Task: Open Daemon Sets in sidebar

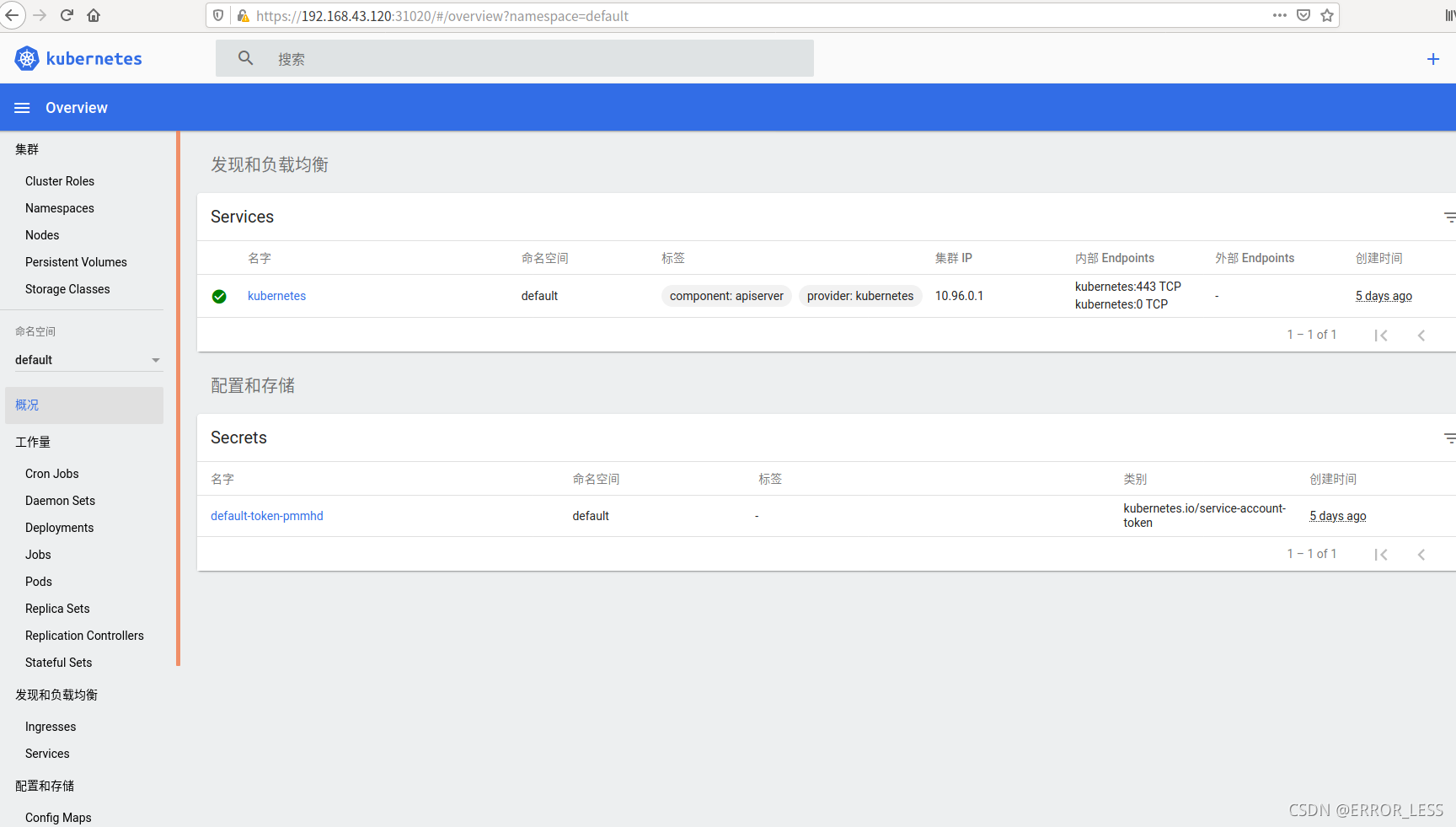Action: pos(60,501)
